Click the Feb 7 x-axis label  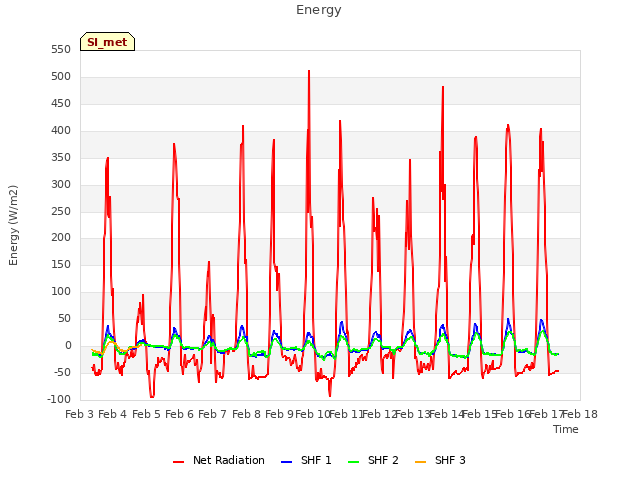[212, 414]
